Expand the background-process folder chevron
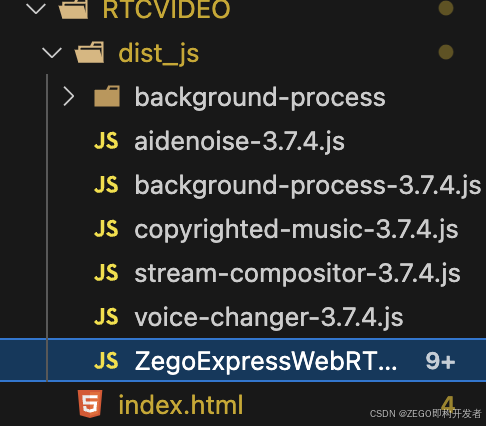The image size is (486, 426). pyautogui.click(x=69, y=97)
